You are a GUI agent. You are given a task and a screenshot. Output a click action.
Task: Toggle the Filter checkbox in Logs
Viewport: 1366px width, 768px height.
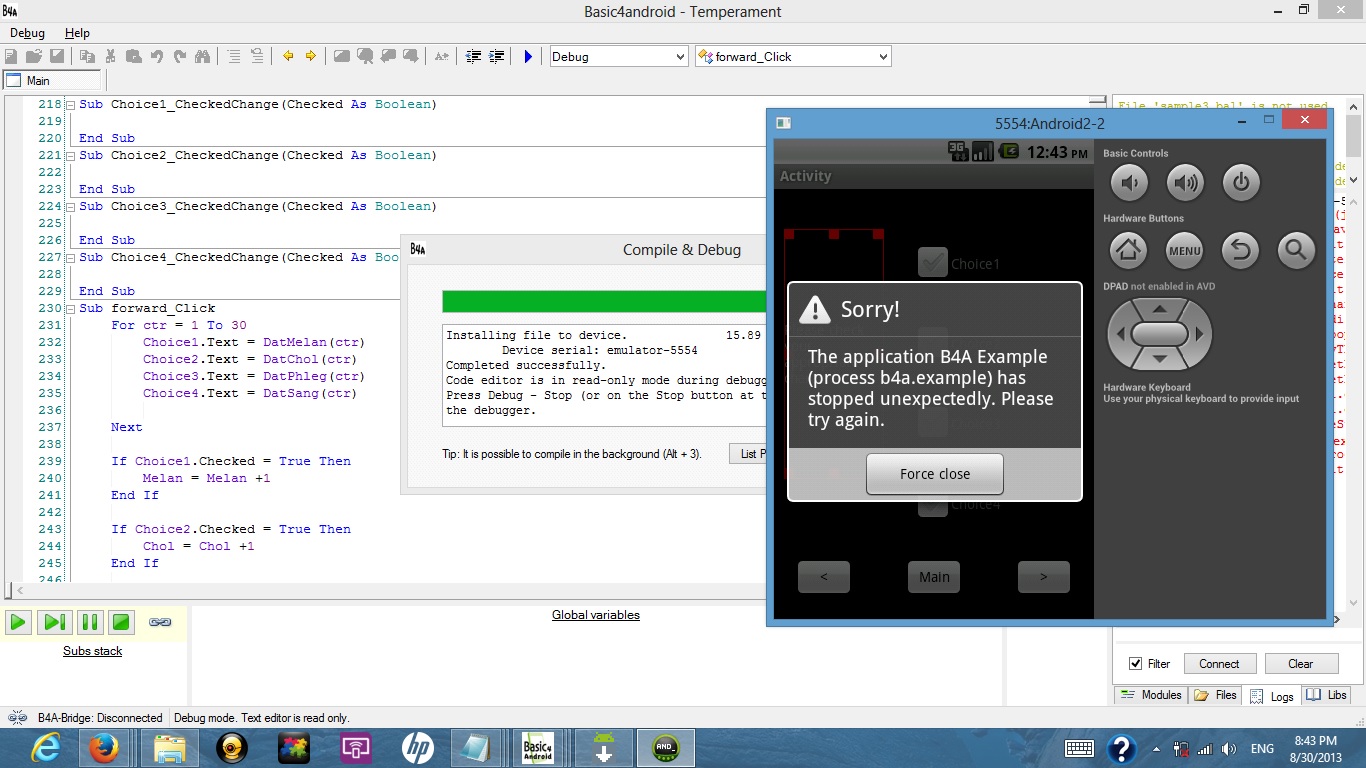point(1135,664)
